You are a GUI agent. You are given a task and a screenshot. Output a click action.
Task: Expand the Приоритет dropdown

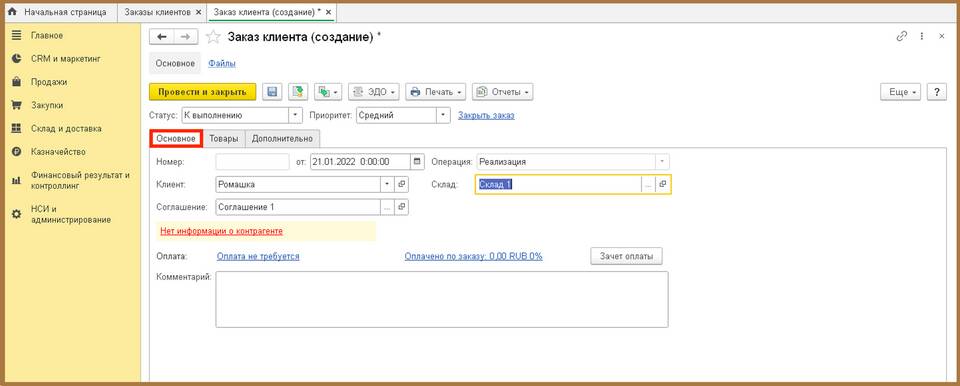(444, 115)
